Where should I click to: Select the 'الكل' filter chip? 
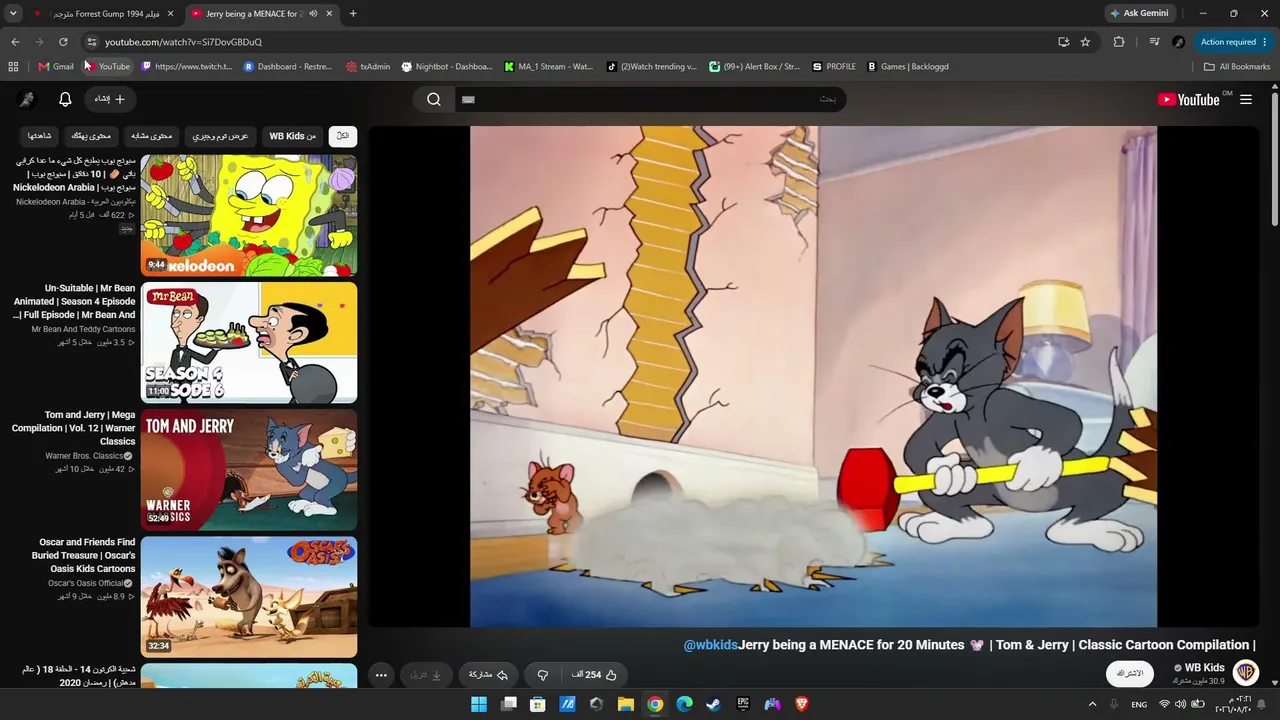[343, 136]
